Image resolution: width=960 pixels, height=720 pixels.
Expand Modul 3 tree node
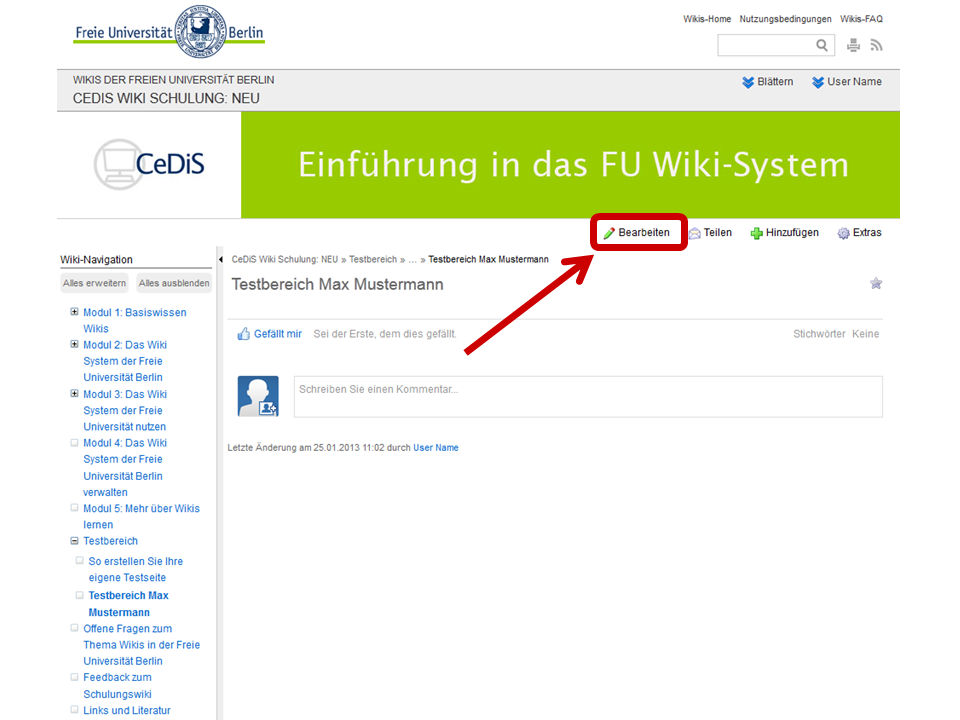pos(74,393)
